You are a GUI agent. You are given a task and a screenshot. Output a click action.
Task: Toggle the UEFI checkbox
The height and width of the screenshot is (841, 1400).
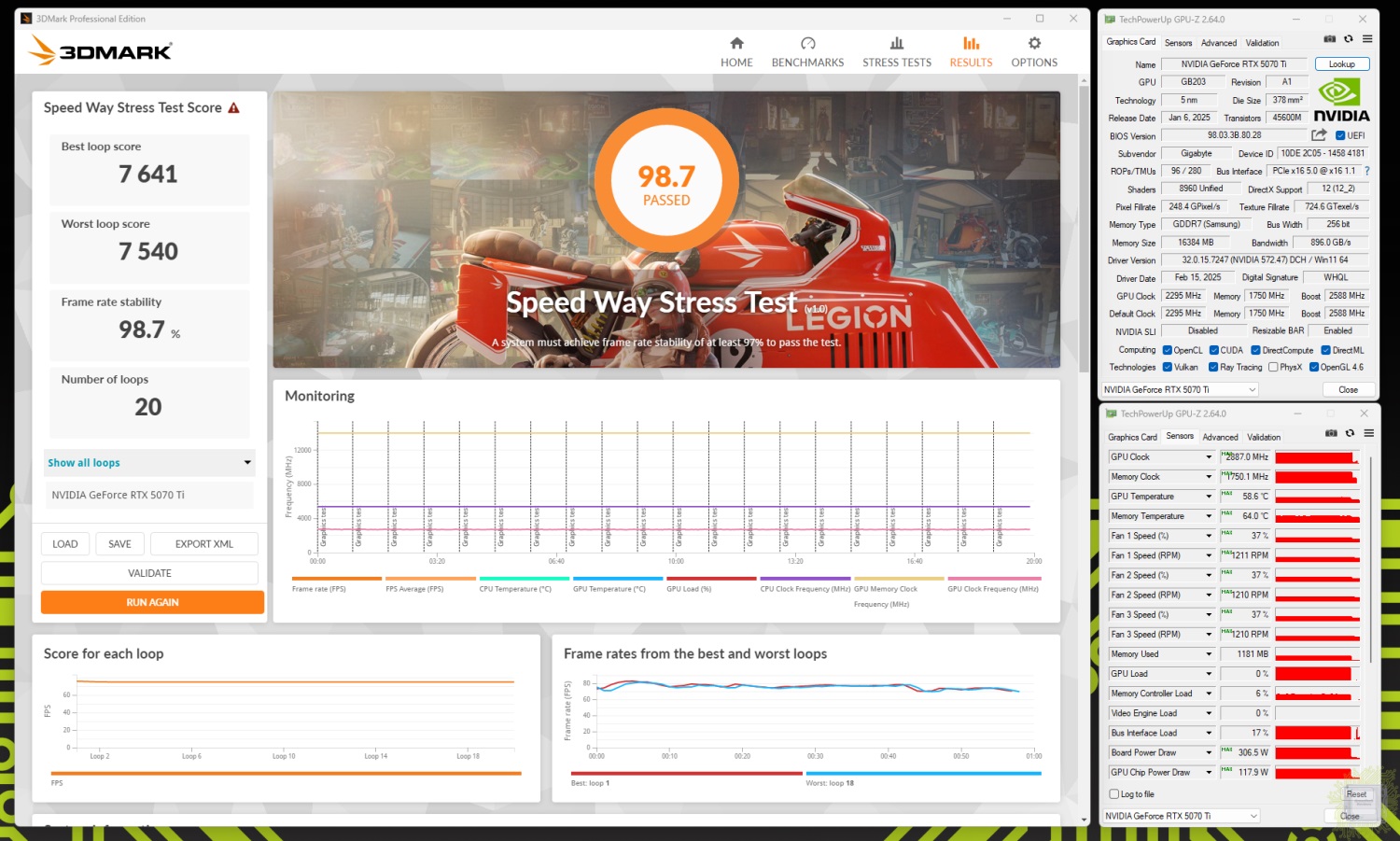tap(1340, 135)
